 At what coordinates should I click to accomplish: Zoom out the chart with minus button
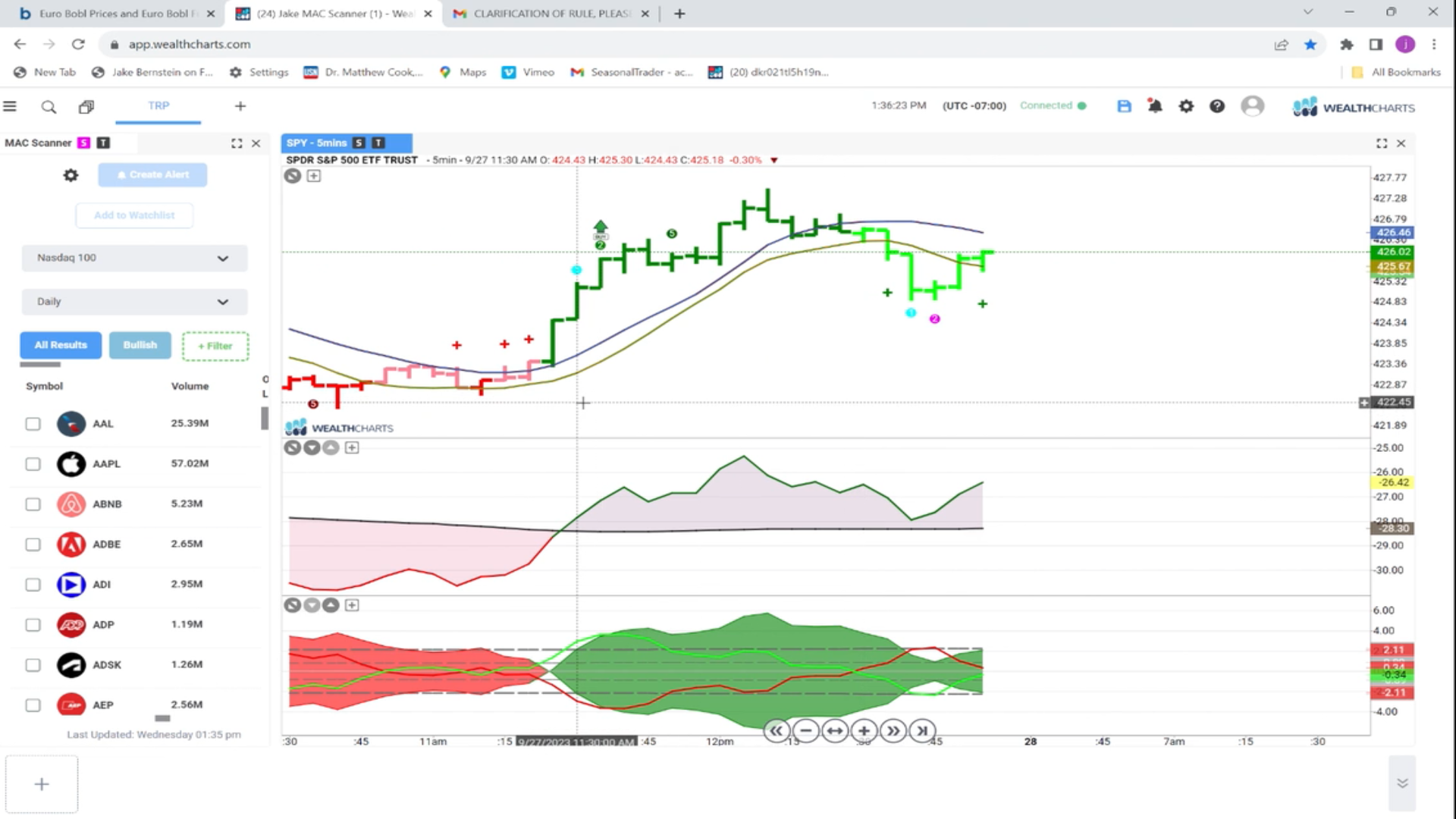(805, 731)
